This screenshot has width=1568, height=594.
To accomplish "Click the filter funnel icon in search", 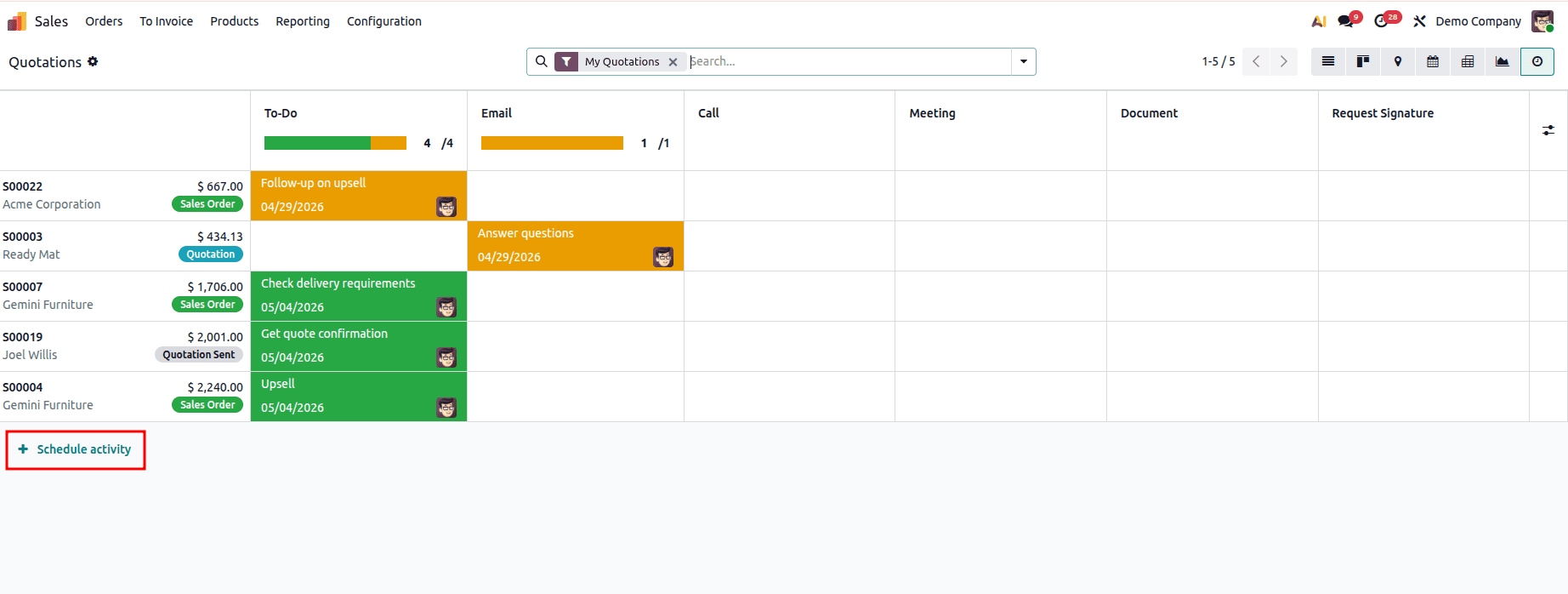I will (566, 61).
